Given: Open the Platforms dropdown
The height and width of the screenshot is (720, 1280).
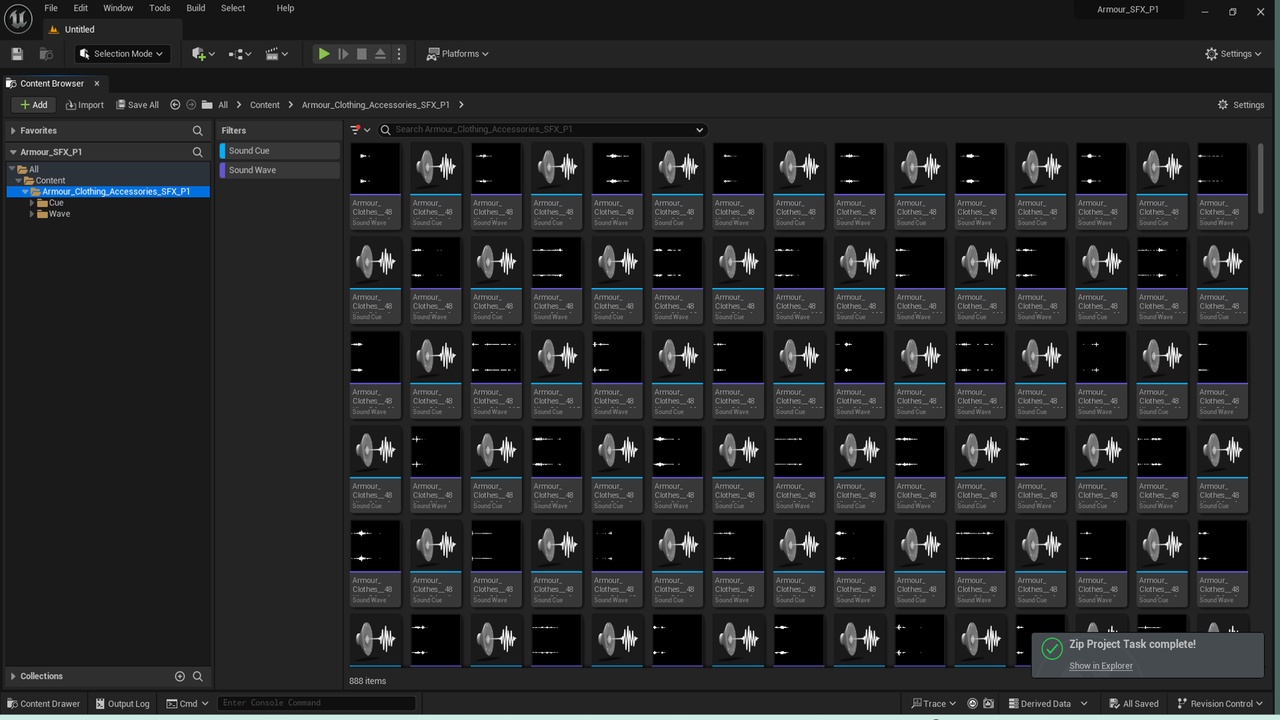Looking at the screenshot, I should pyautogui.click(x=458, y=54).
